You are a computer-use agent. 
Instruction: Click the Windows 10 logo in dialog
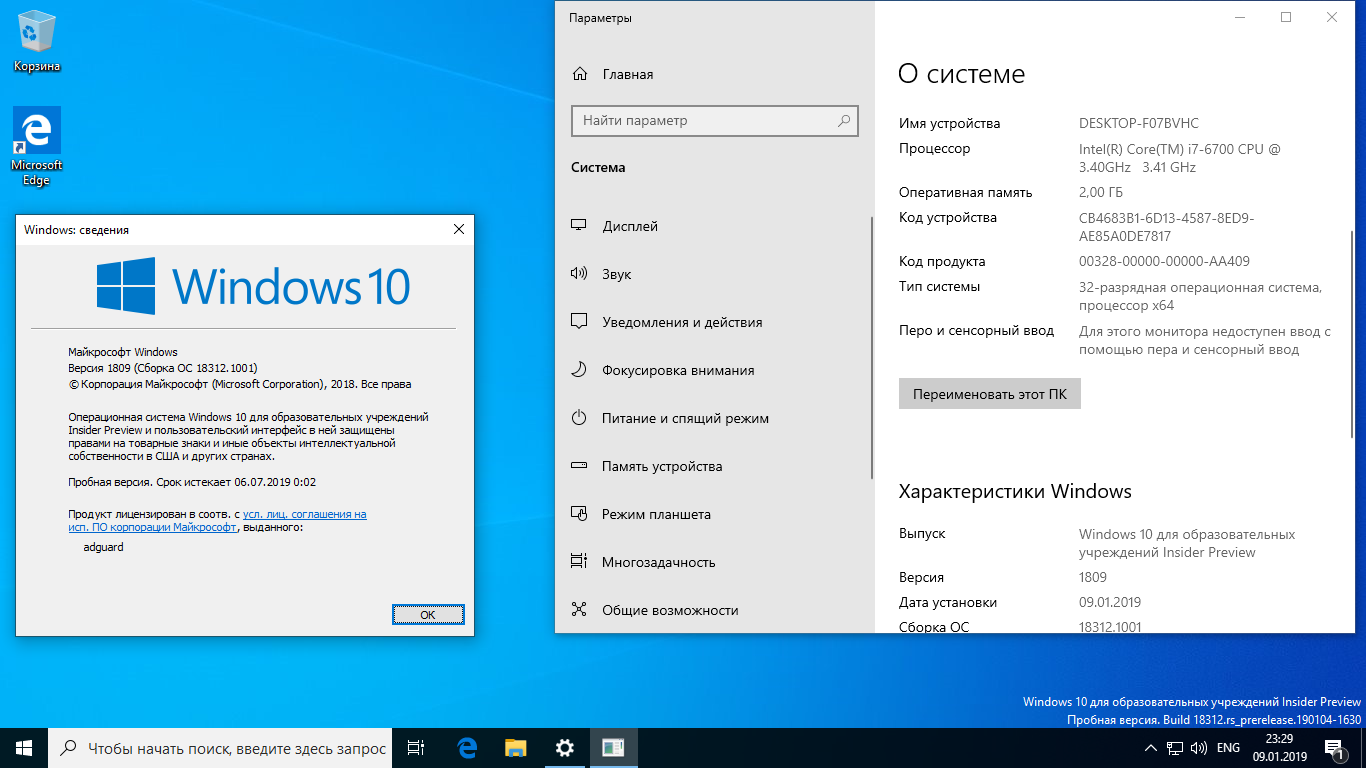253,285
